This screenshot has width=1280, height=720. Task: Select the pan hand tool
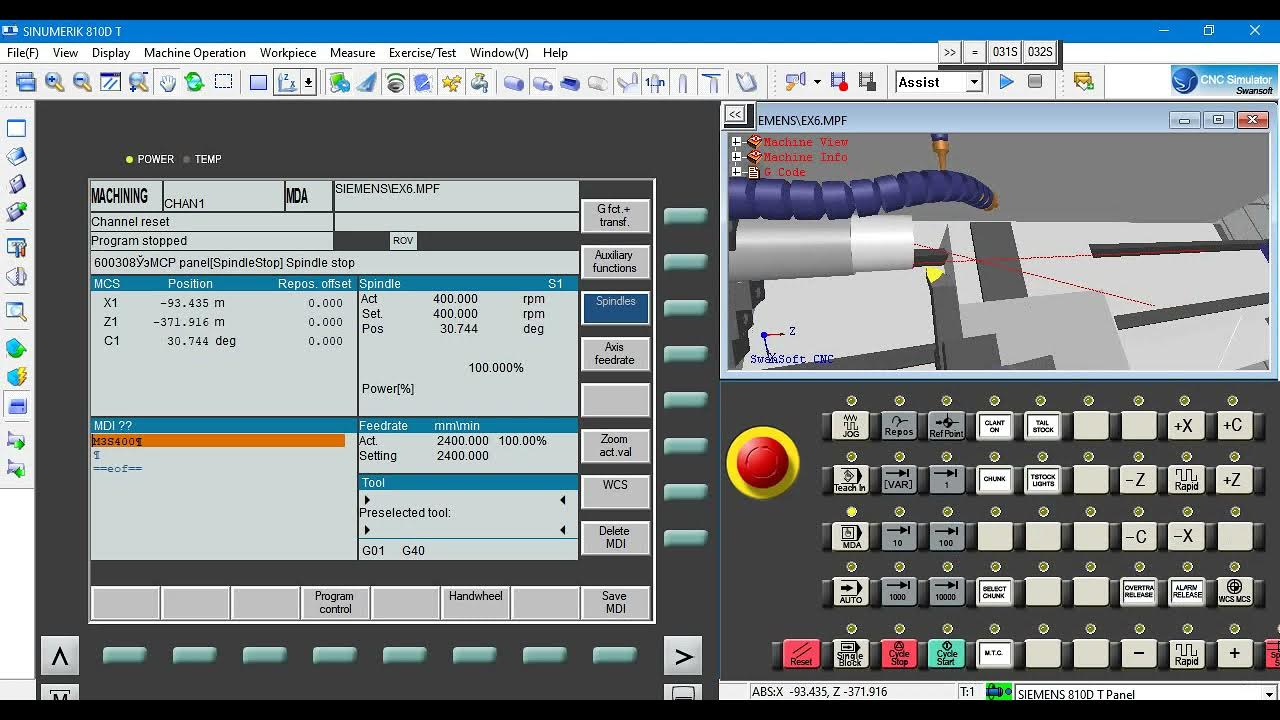[167, 83]
